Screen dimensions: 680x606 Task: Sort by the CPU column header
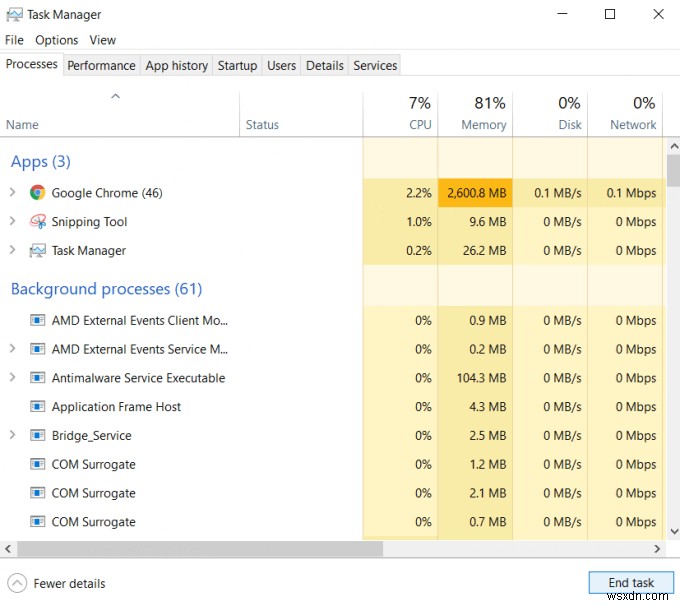(x=400, y=114)
